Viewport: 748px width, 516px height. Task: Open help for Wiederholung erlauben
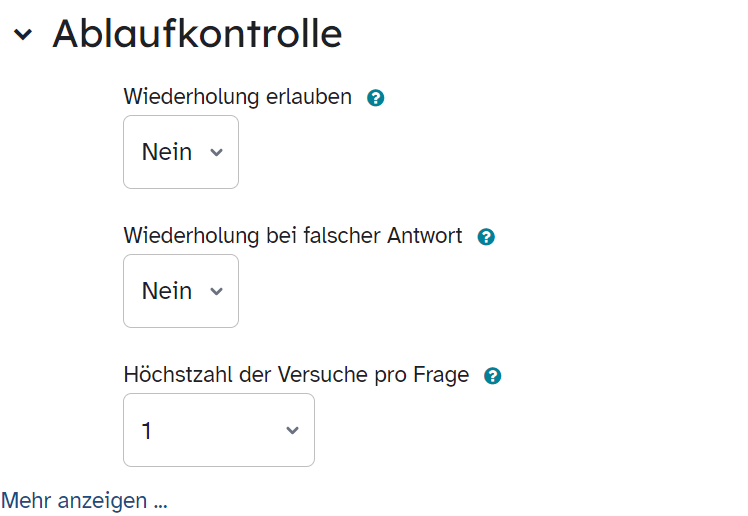[375, 98]
